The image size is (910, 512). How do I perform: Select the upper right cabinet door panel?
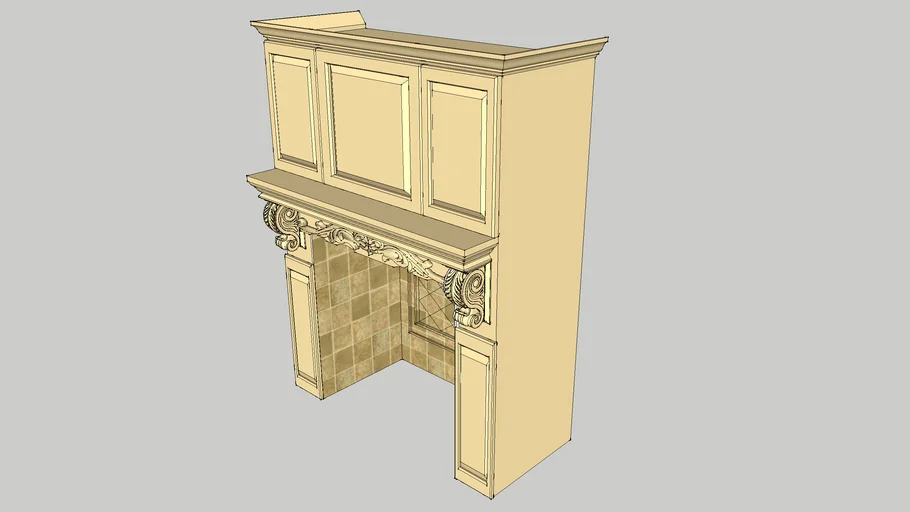click(459, 150)
